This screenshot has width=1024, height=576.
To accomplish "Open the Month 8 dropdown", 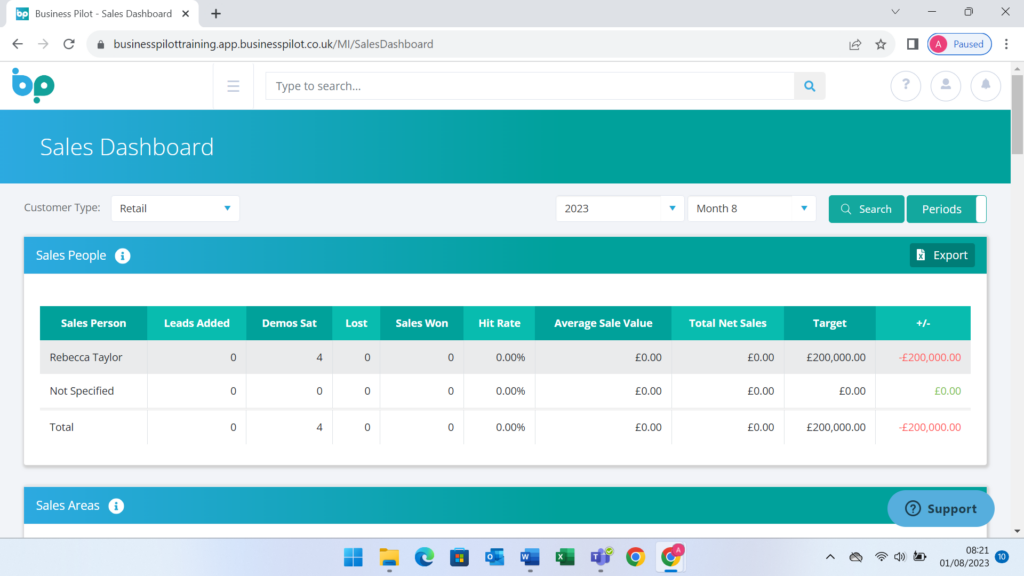I will [752, 208].
